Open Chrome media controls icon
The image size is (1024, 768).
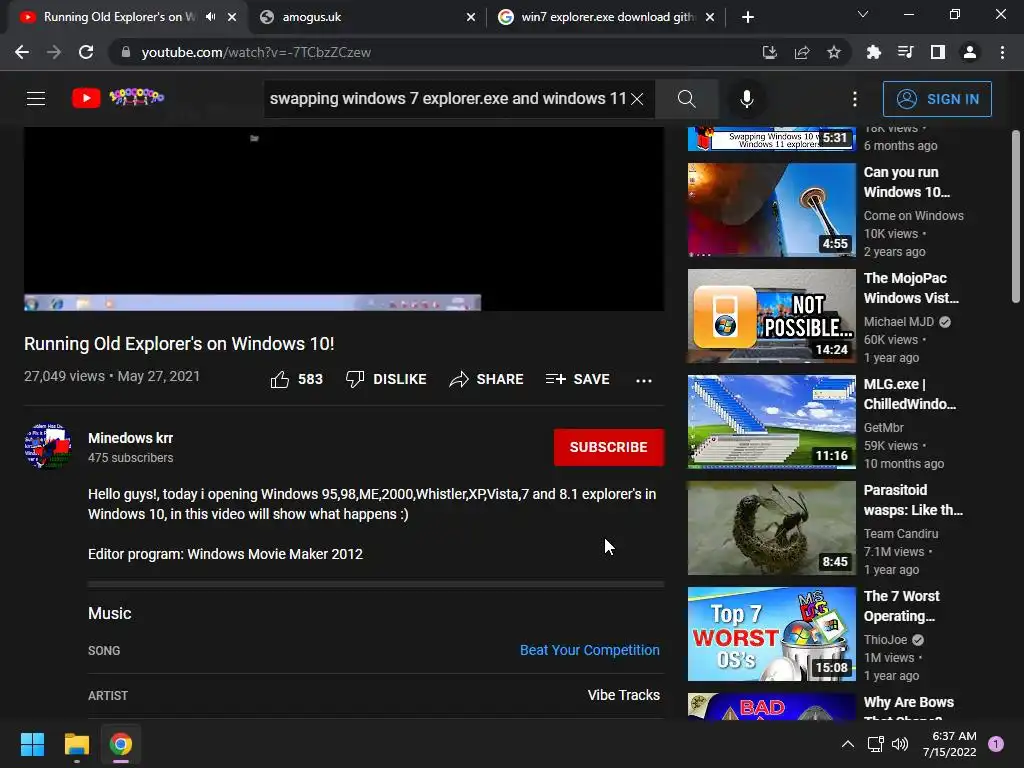(x=905, y=52)
